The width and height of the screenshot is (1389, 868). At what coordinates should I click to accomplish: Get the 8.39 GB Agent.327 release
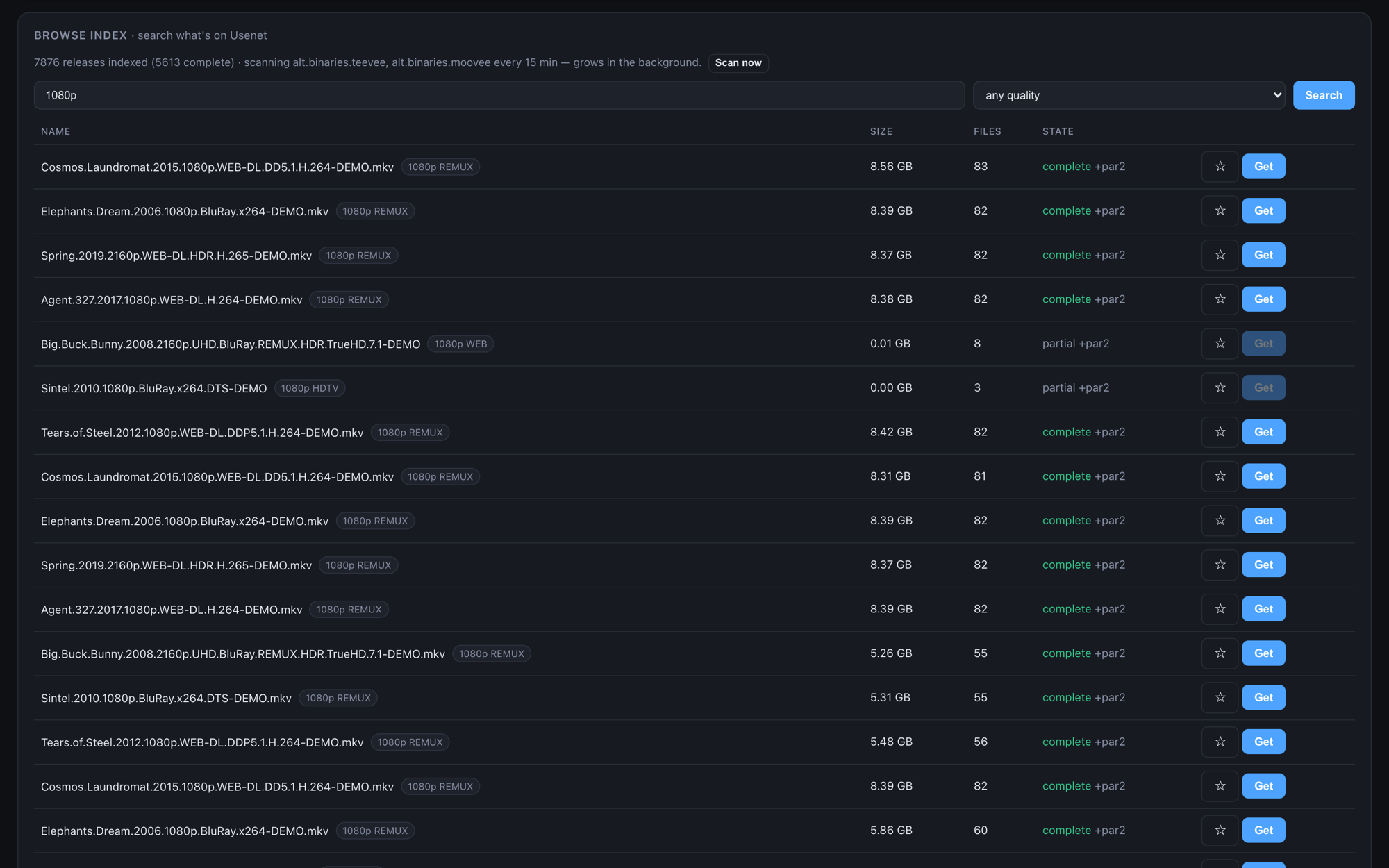point(1263,609)
